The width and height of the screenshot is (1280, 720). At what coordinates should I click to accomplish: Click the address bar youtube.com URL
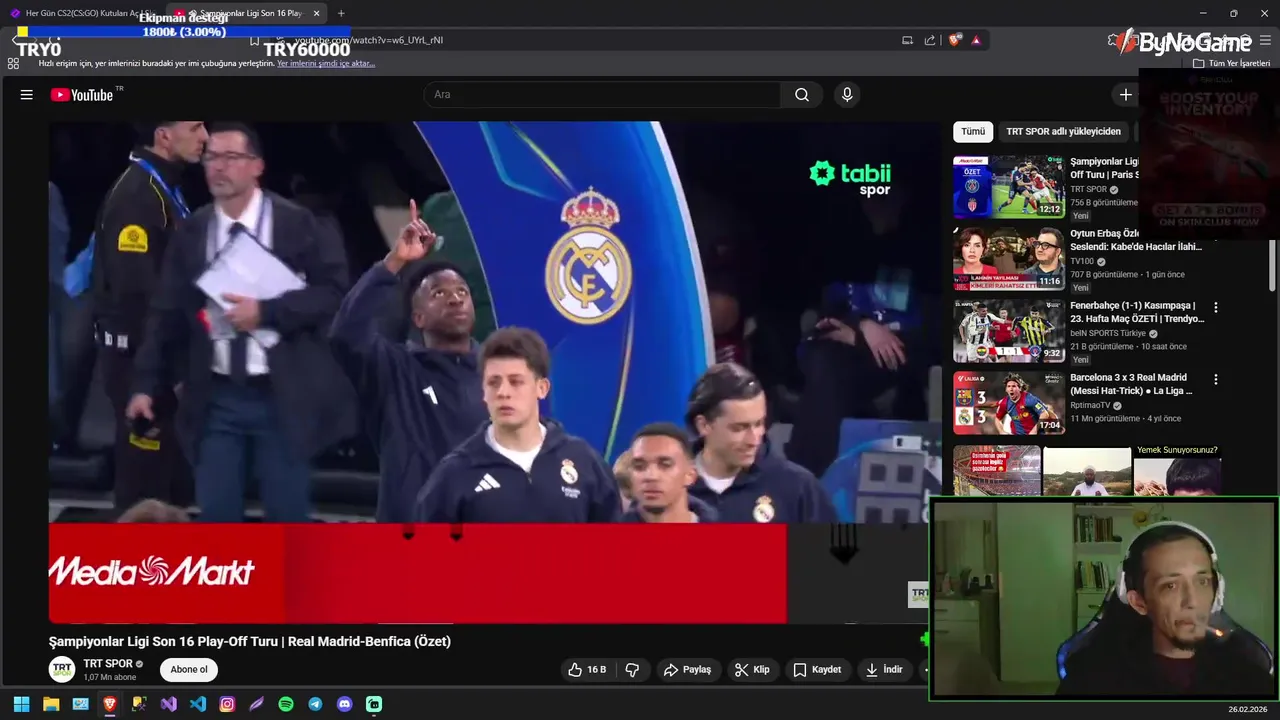click(x=368, y=40)
